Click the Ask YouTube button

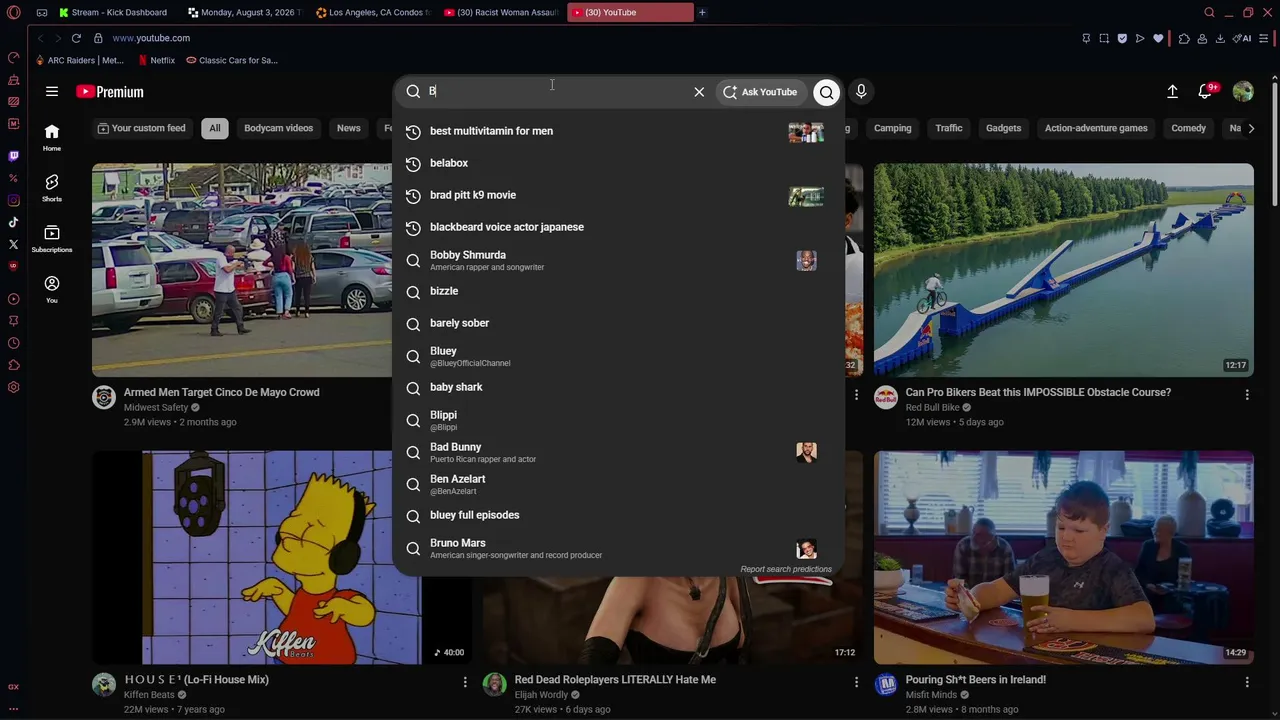click(x=761, y=92)
